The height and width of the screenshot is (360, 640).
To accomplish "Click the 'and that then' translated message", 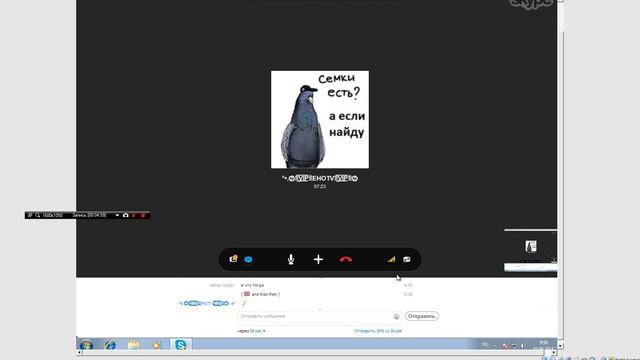I will click(265, 294).
